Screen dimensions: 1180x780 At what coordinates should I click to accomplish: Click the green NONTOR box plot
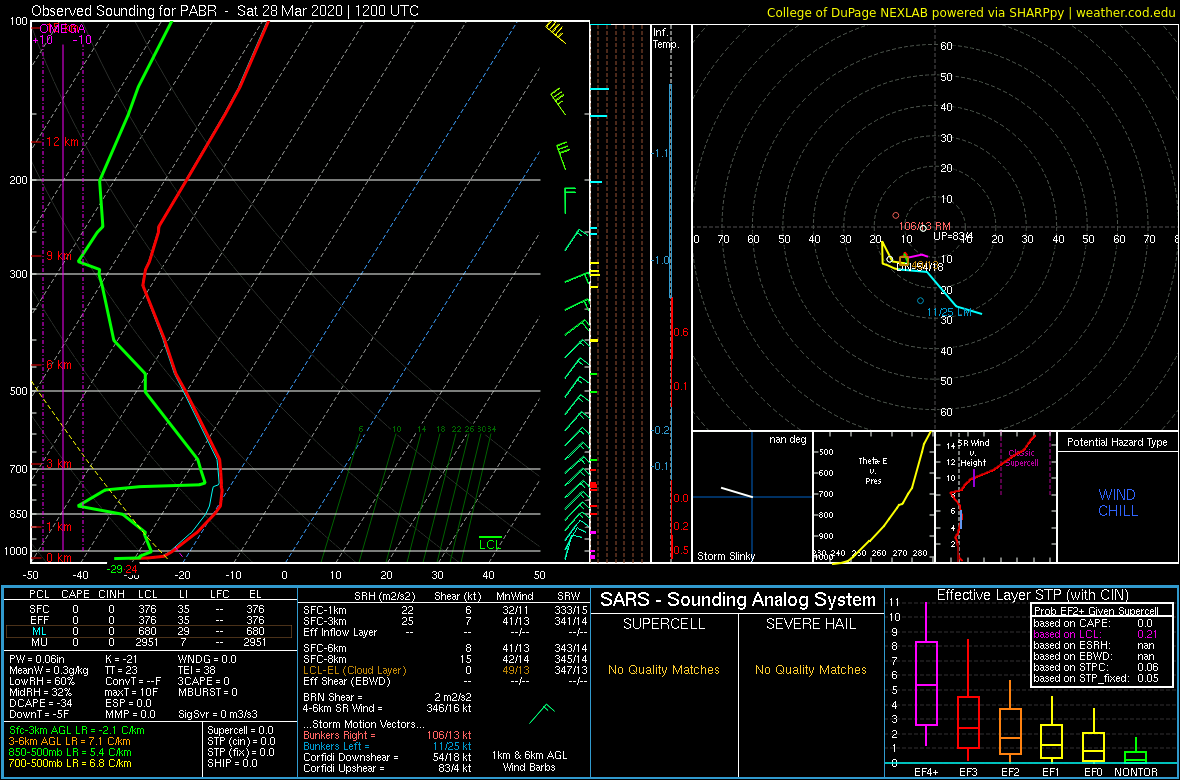point(1136,749)
